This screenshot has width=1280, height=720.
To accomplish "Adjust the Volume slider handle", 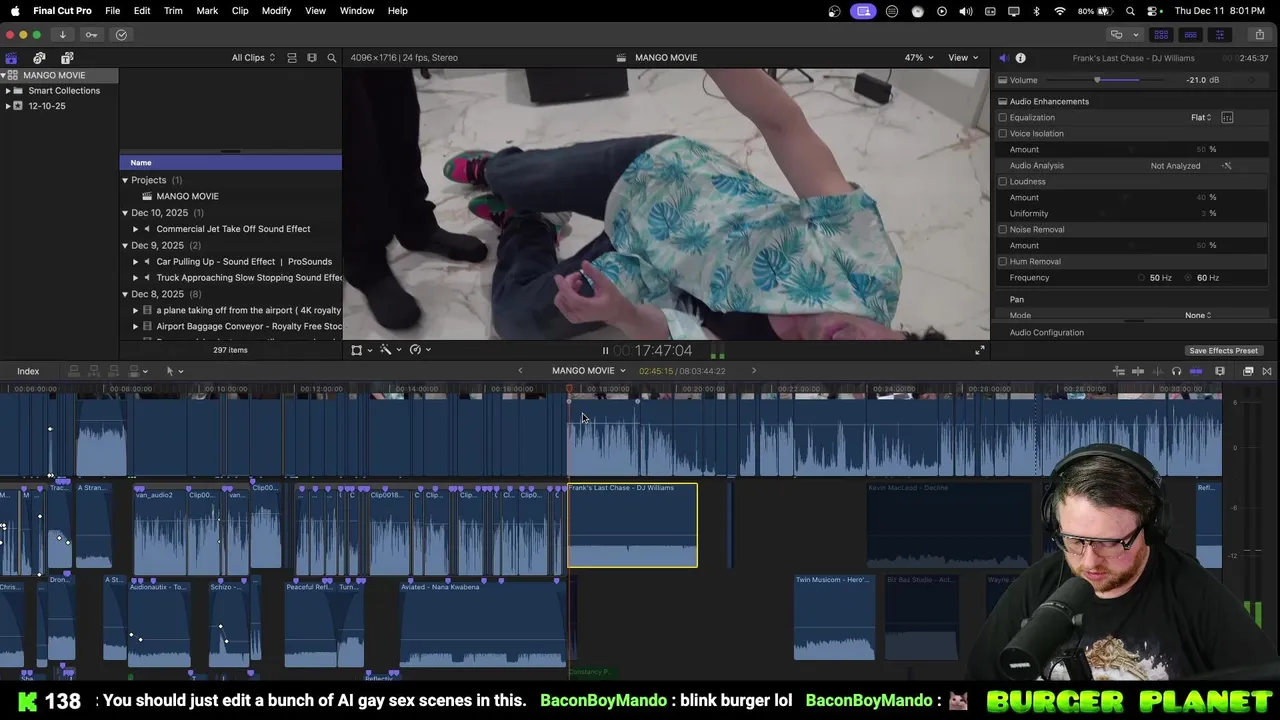I will tap(1097, 80).
